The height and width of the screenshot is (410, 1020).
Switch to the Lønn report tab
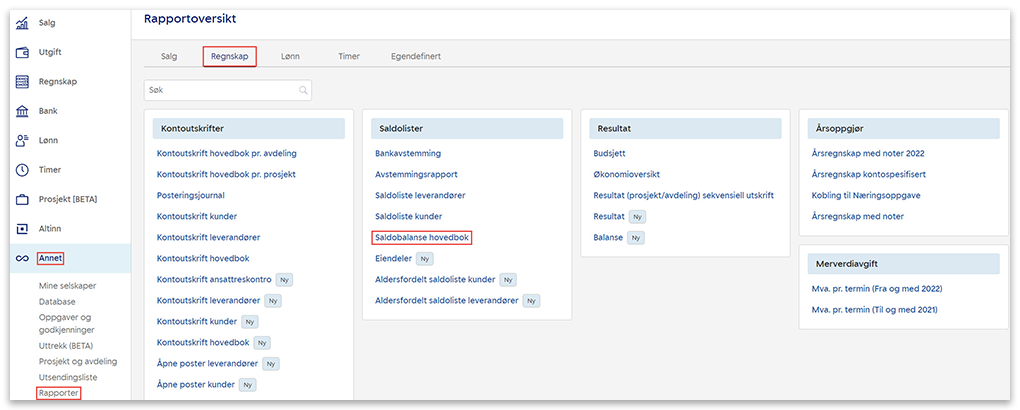pos(289,57)
